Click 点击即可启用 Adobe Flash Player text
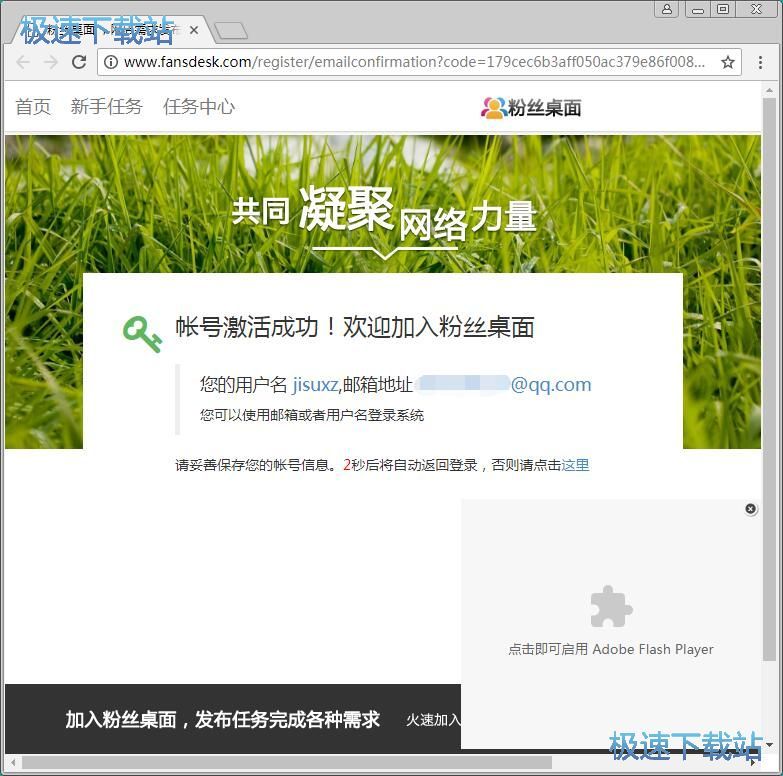 click(611, 649)
